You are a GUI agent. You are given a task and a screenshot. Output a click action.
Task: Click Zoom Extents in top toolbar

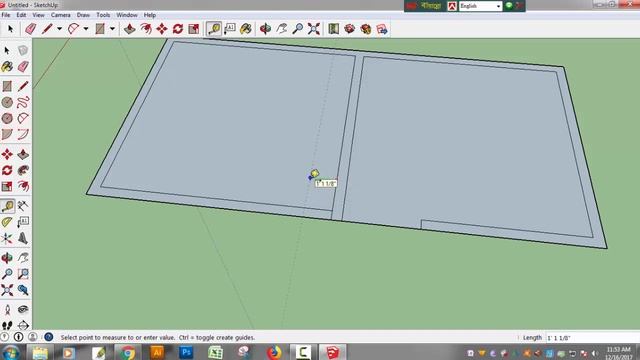click(313, 29)
